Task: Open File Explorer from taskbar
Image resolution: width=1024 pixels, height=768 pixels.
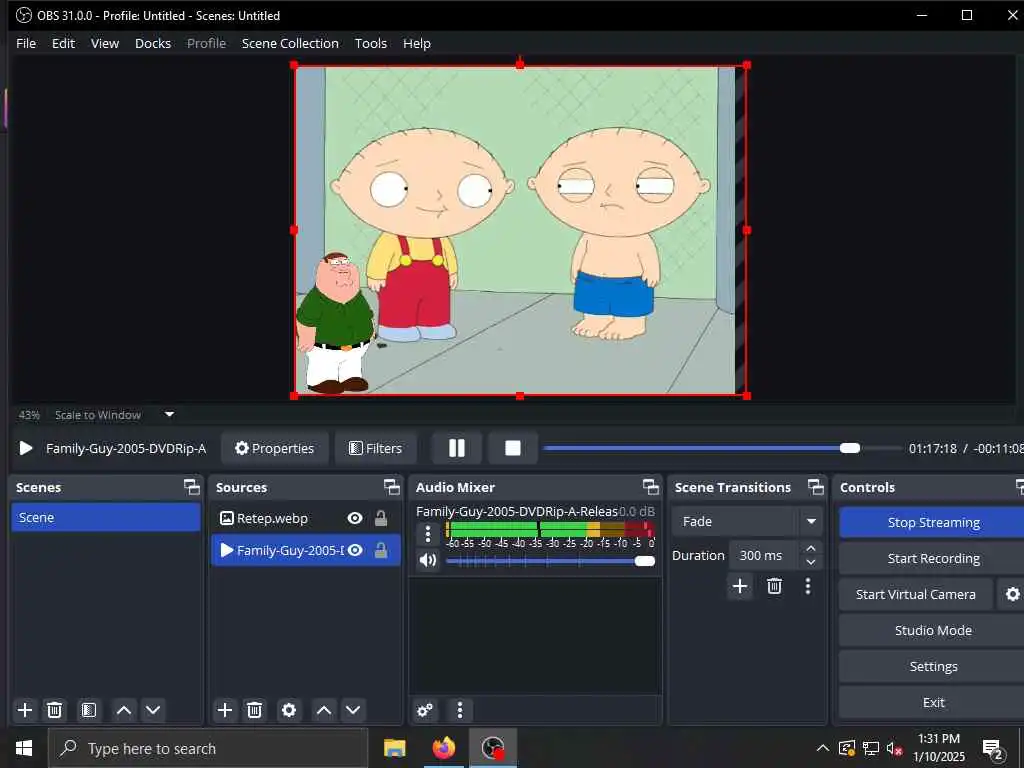Action: pos(394,748)
